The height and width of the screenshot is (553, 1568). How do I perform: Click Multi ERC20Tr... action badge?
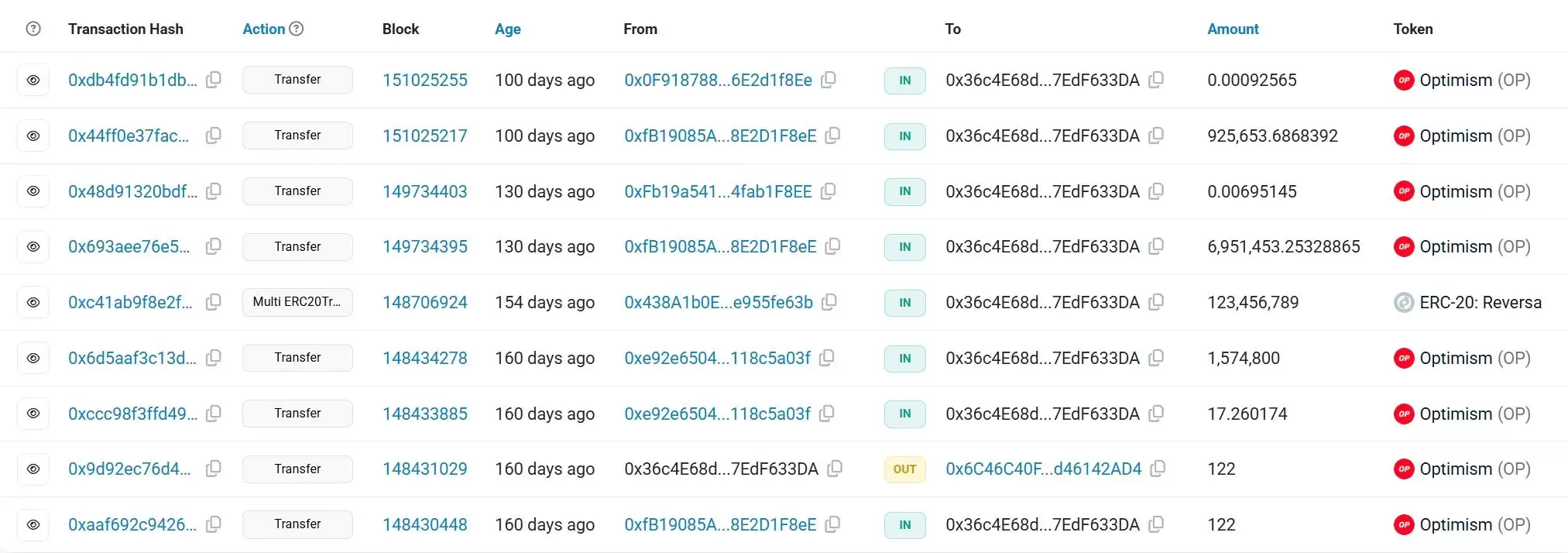coord(297,302)
